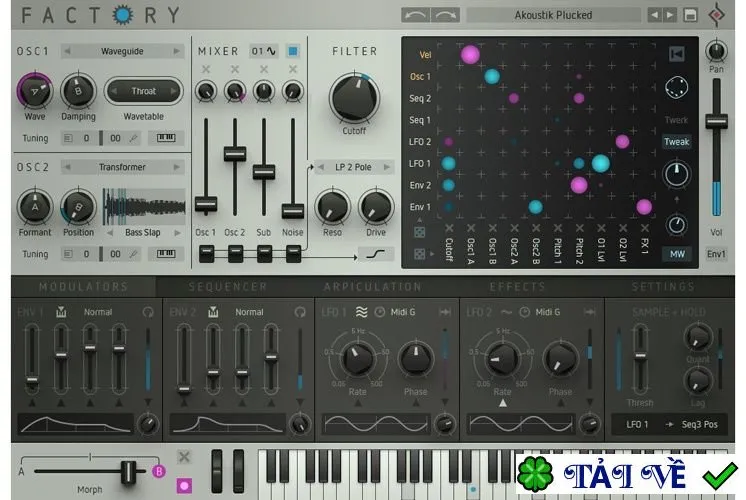Open the LP 2 Pole filter selector

coord(353,167)
